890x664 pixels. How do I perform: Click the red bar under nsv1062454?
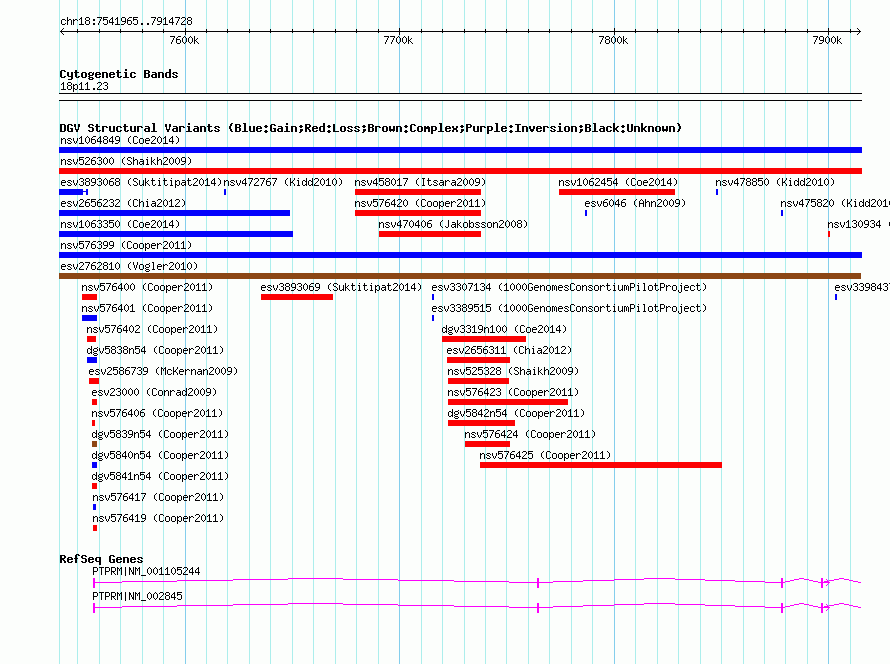pos(617,192)
